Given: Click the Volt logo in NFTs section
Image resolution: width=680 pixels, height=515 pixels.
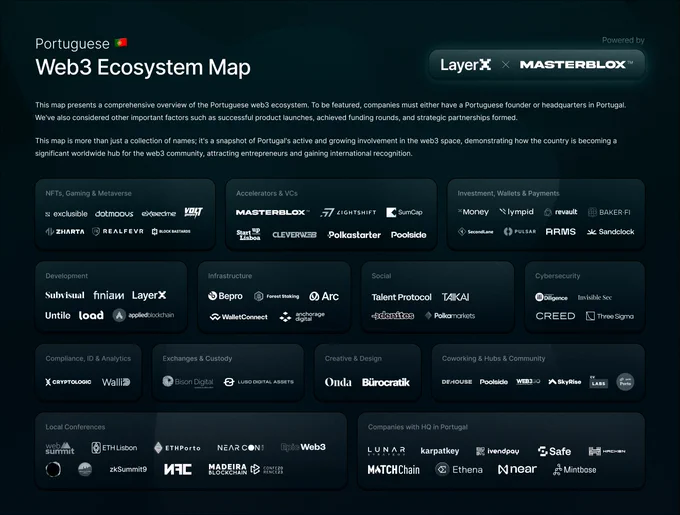Looking at the screenshot, I should coord(193,212).
